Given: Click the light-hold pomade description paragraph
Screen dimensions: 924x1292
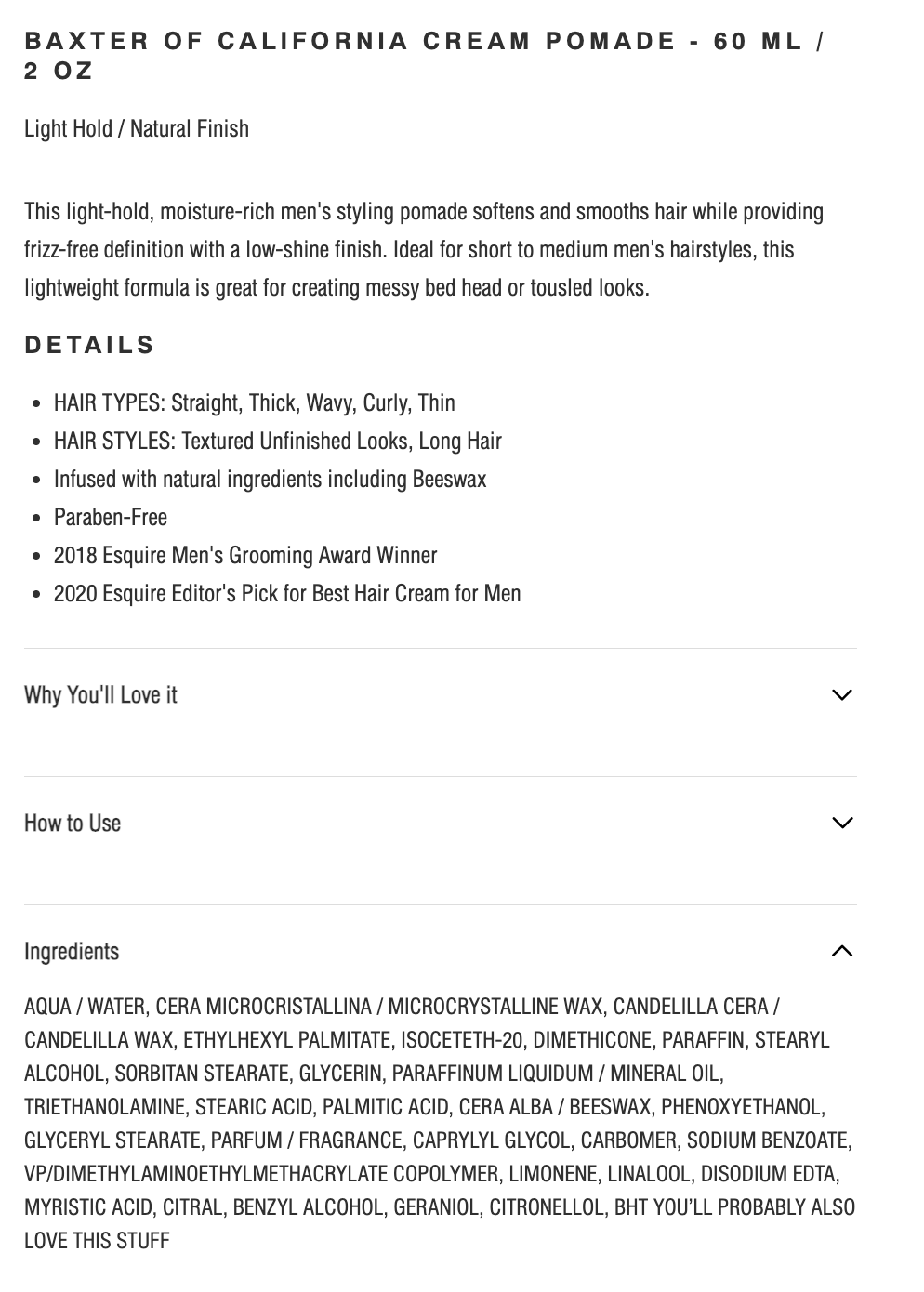Looking at the screenshot, I should (x=424, y=249).
